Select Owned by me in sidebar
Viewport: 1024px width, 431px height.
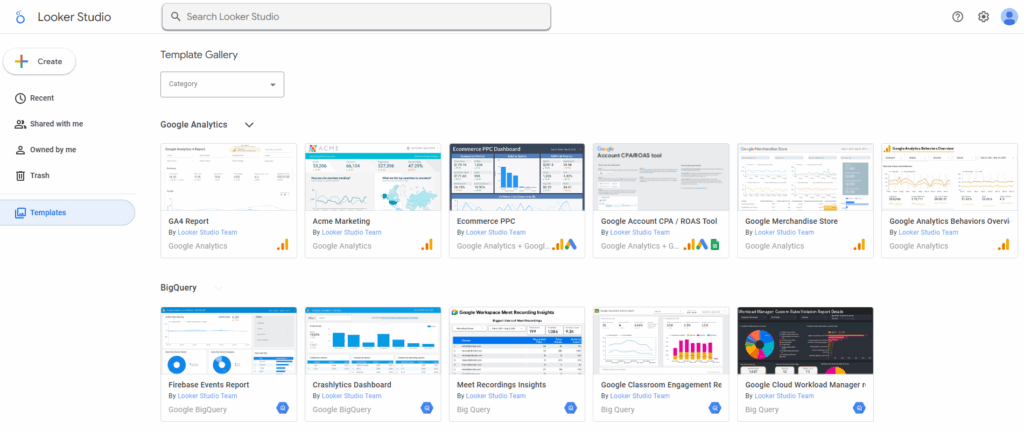[x=52, y=150]
